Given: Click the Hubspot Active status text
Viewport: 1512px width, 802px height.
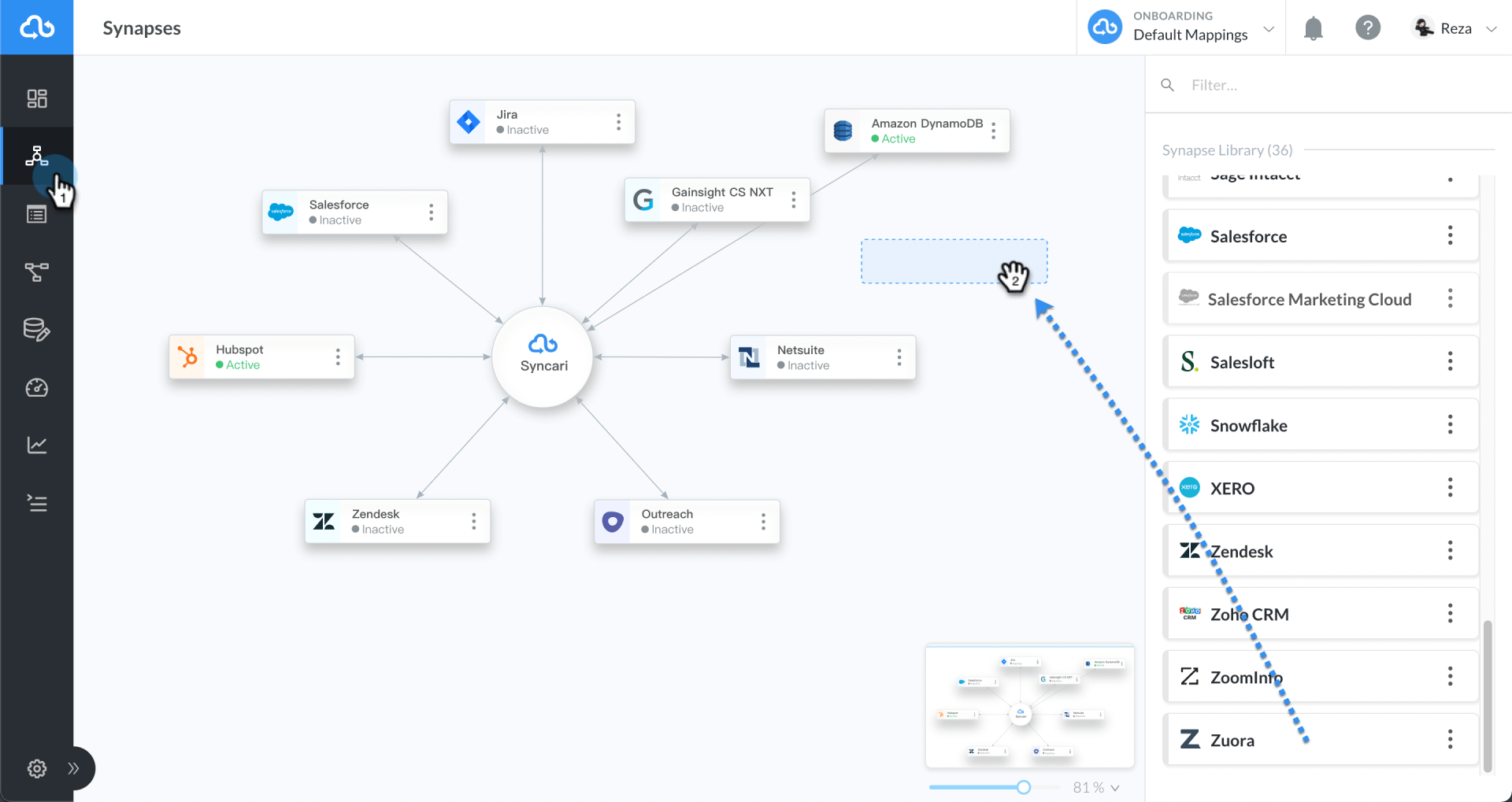Looking at the screenshot, I should [x=243, y=365].
